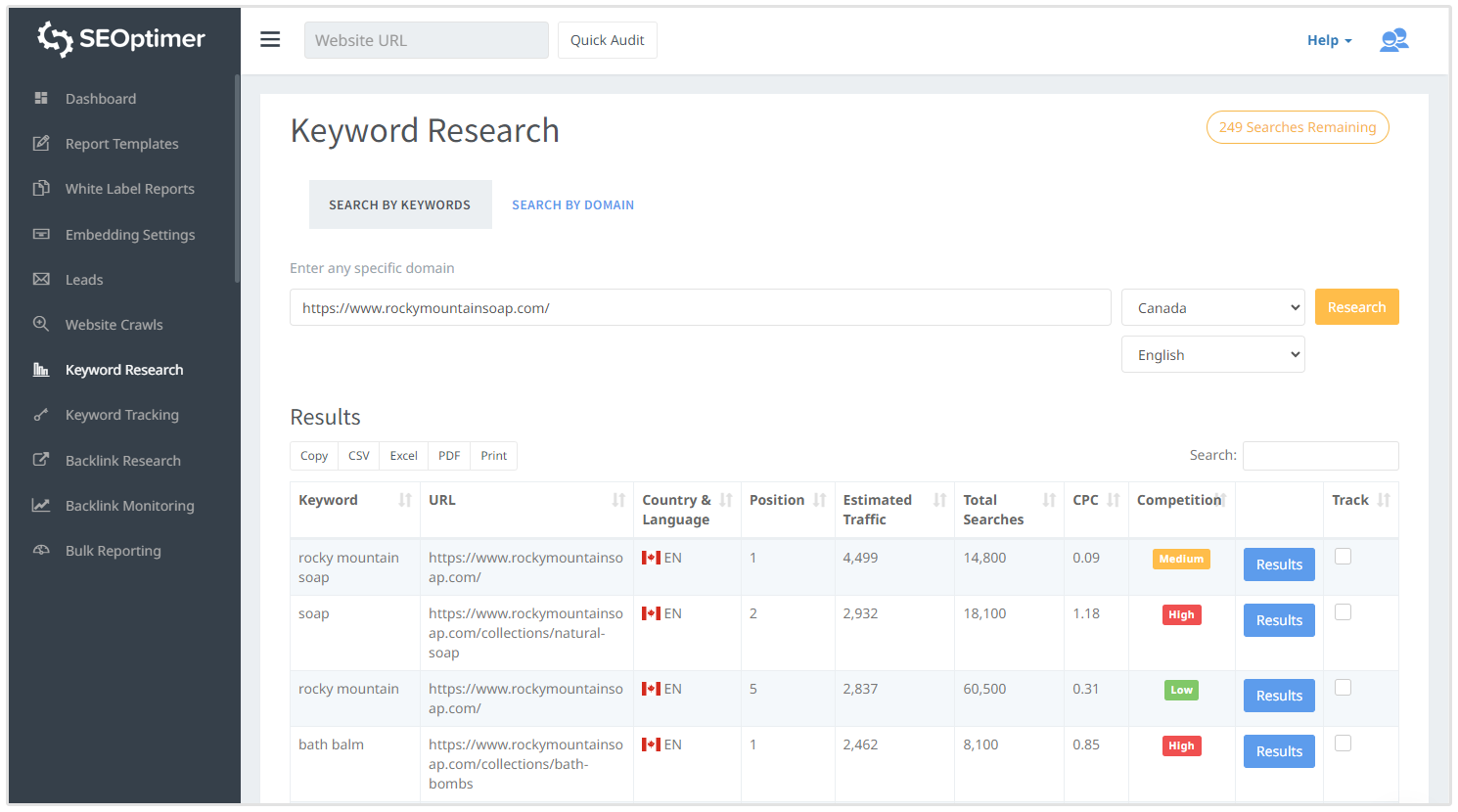Tick the Track checkbox for bath balm

1343,744
